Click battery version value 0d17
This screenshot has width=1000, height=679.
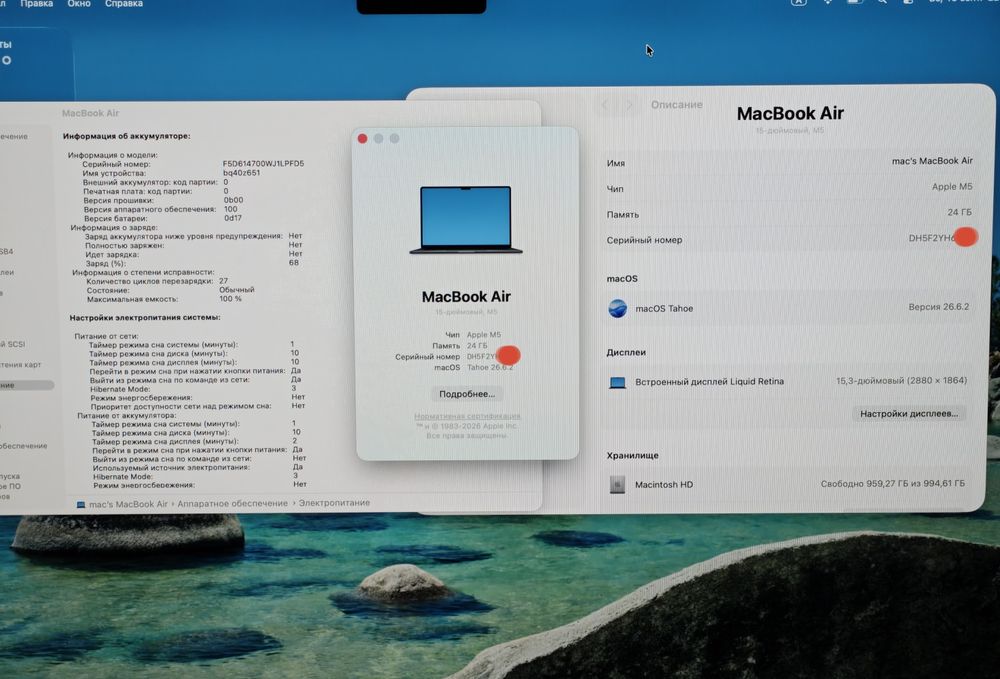pyautogui.click(x=233, y=218)
